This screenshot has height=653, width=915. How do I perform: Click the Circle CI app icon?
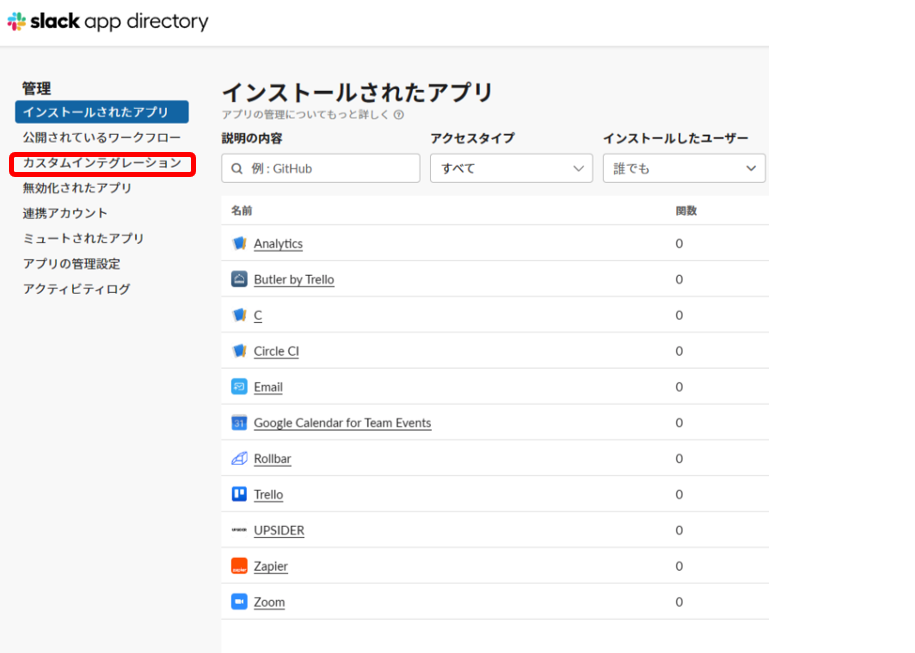(239, 351)
